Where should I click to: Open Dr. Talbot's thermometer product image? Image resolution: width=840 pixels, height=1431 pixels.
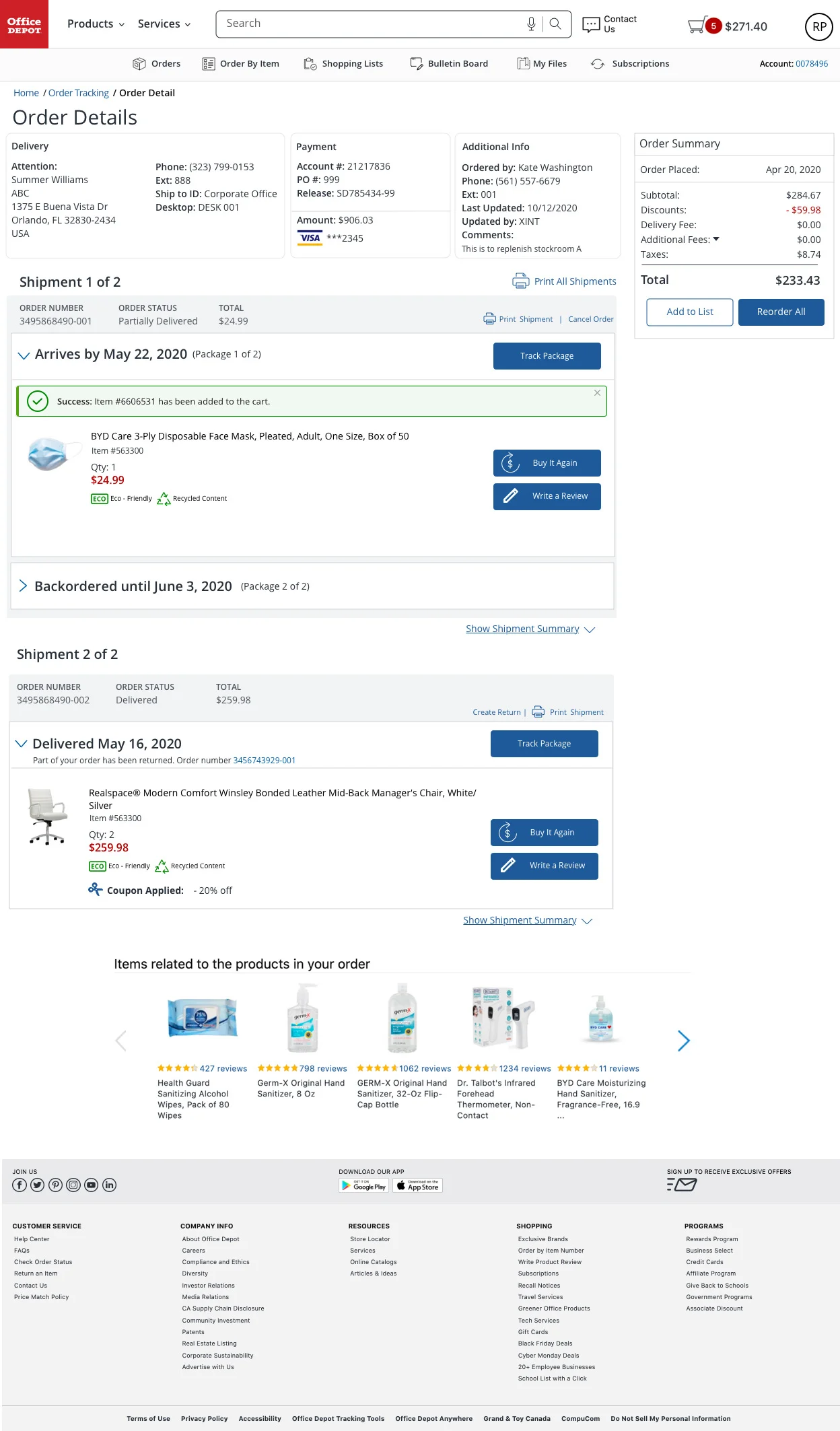click(x=503, y=1018)
